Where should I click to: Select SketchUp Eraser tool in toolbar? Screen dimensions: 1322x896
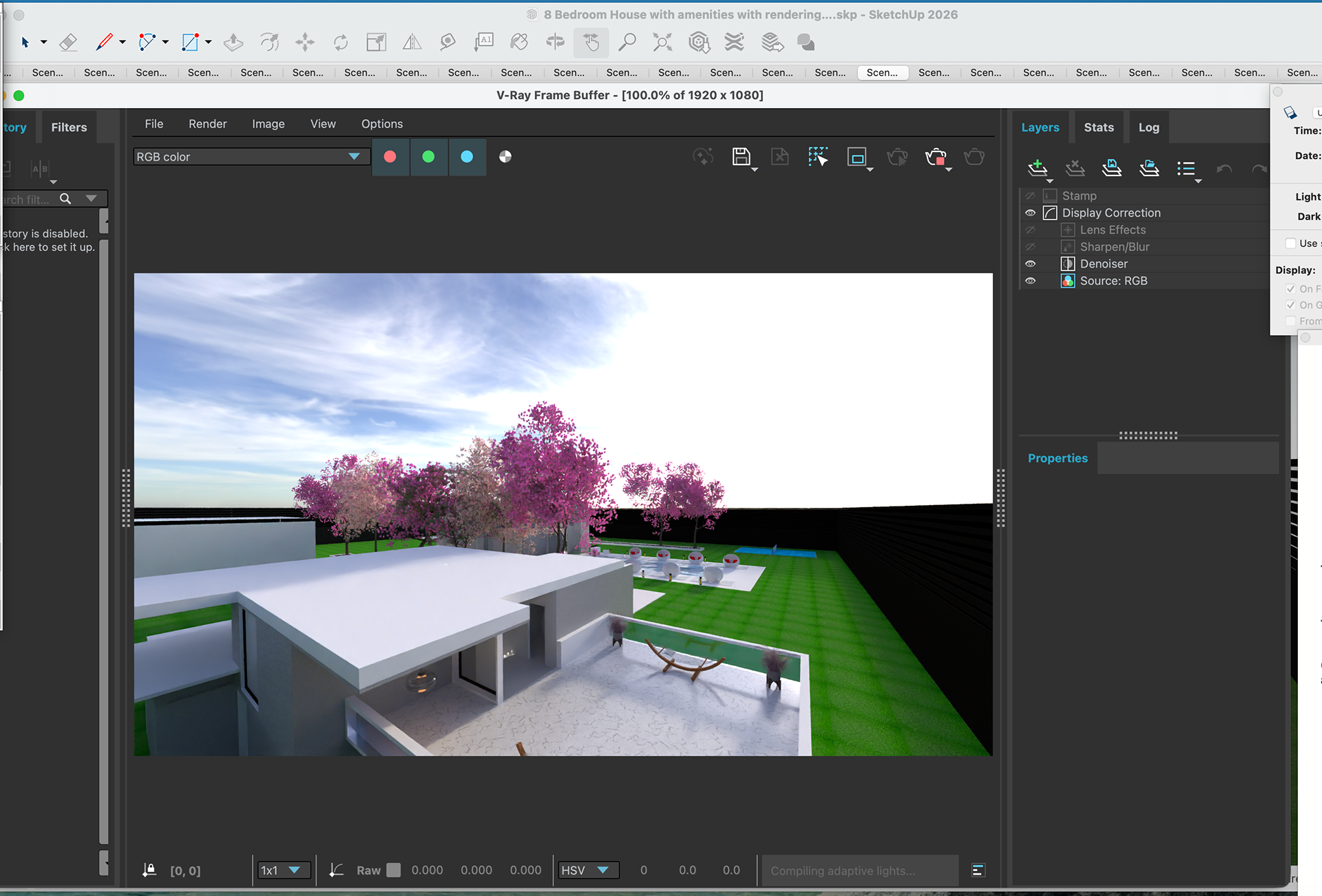67,43
